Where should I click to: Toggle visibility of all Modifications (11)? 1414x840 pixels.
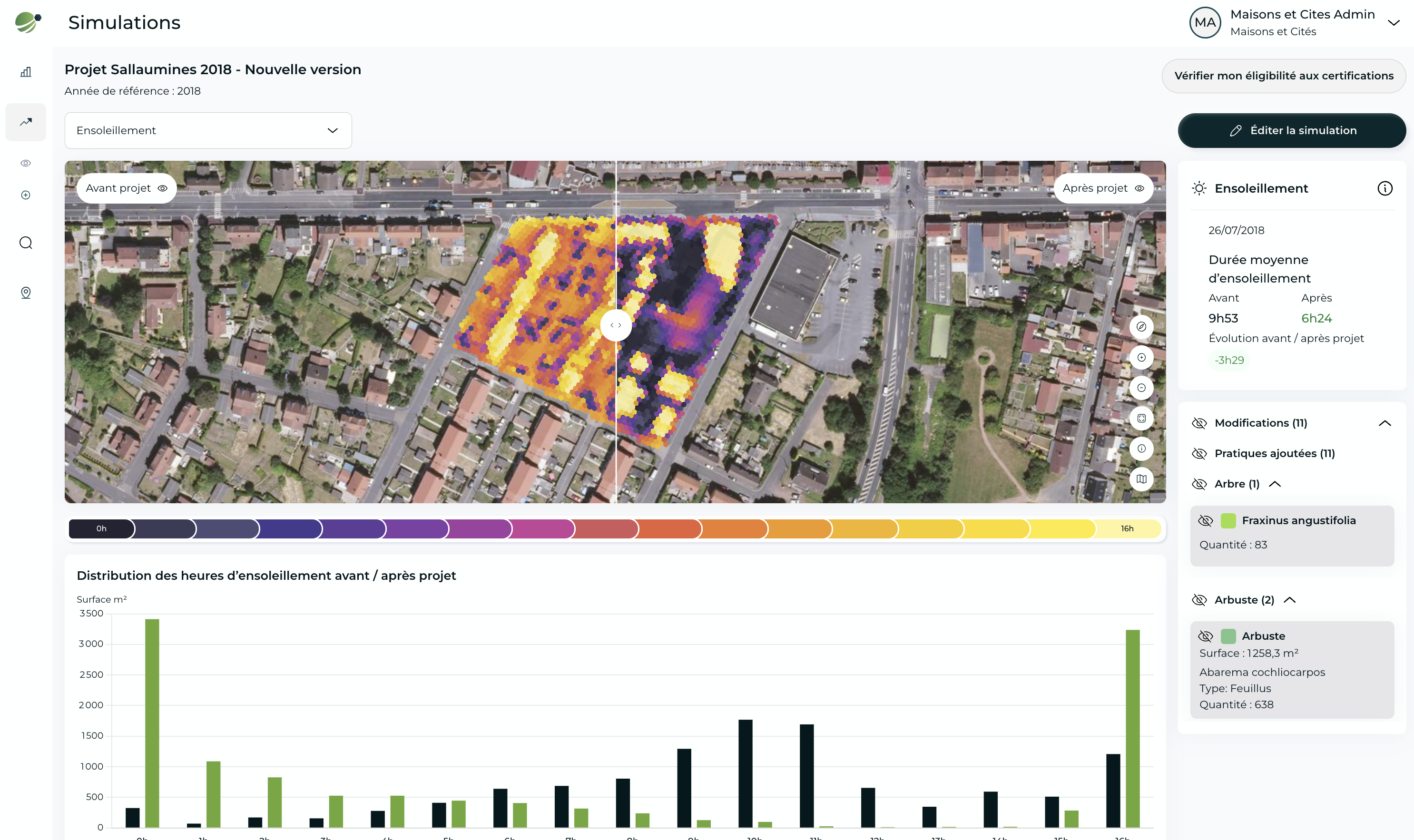click(1199, 423)
